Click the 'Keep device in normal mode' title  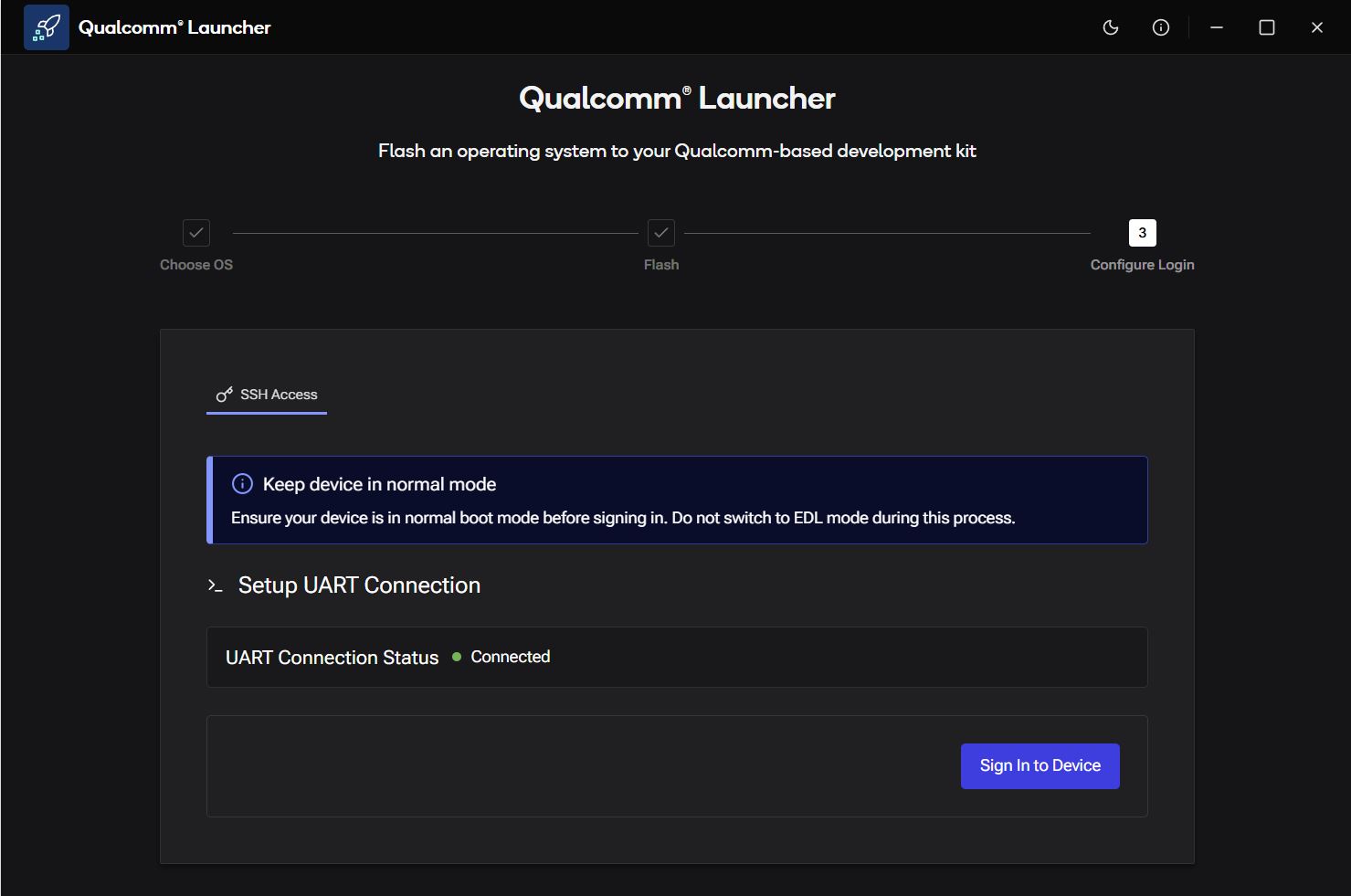click(380, 484)
